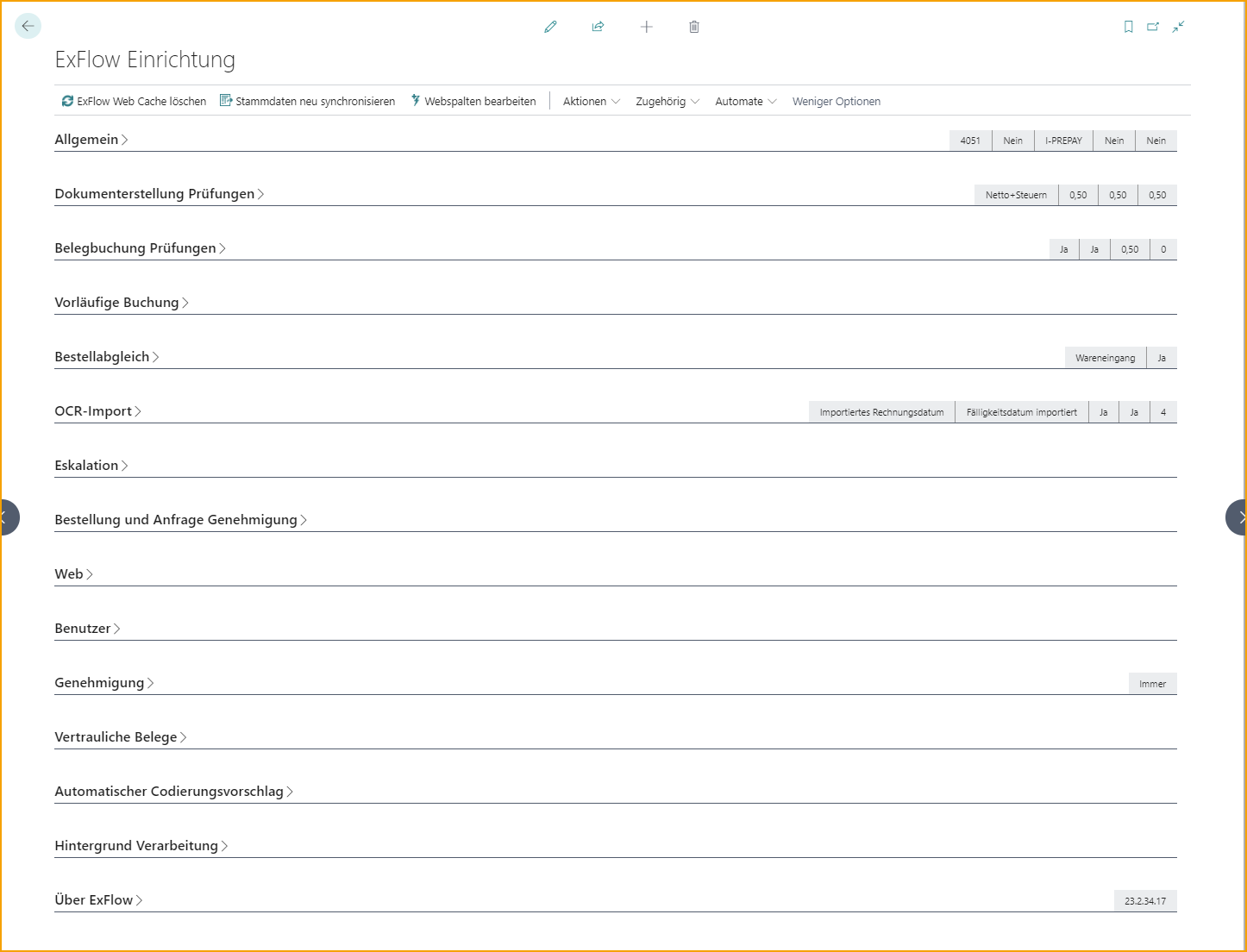Screen dimensions: 1247x952
Task: Expand Bestellung und Anfrage Genehmigung
Action: tap(181, 519)
